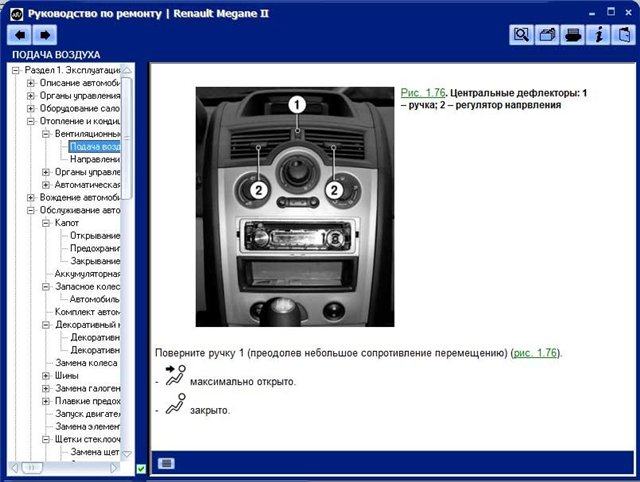Click the tree scroll up arrow
640x482 pixels.
127,71
